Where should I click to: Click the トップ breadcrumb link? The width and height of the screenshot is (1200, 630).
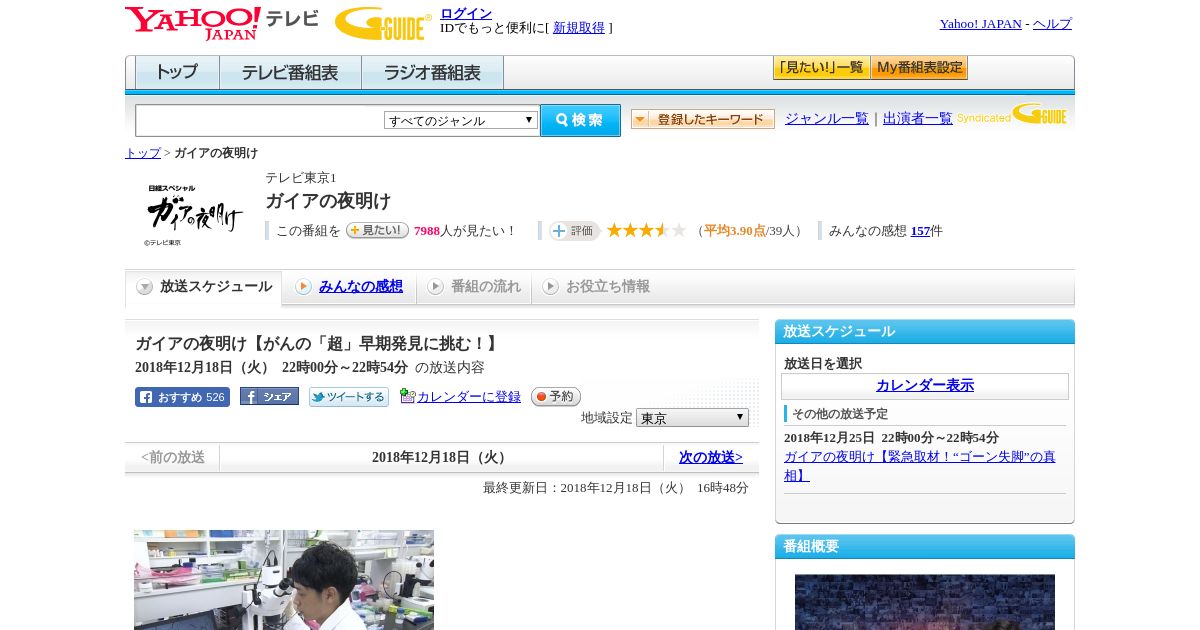[143, 153]
